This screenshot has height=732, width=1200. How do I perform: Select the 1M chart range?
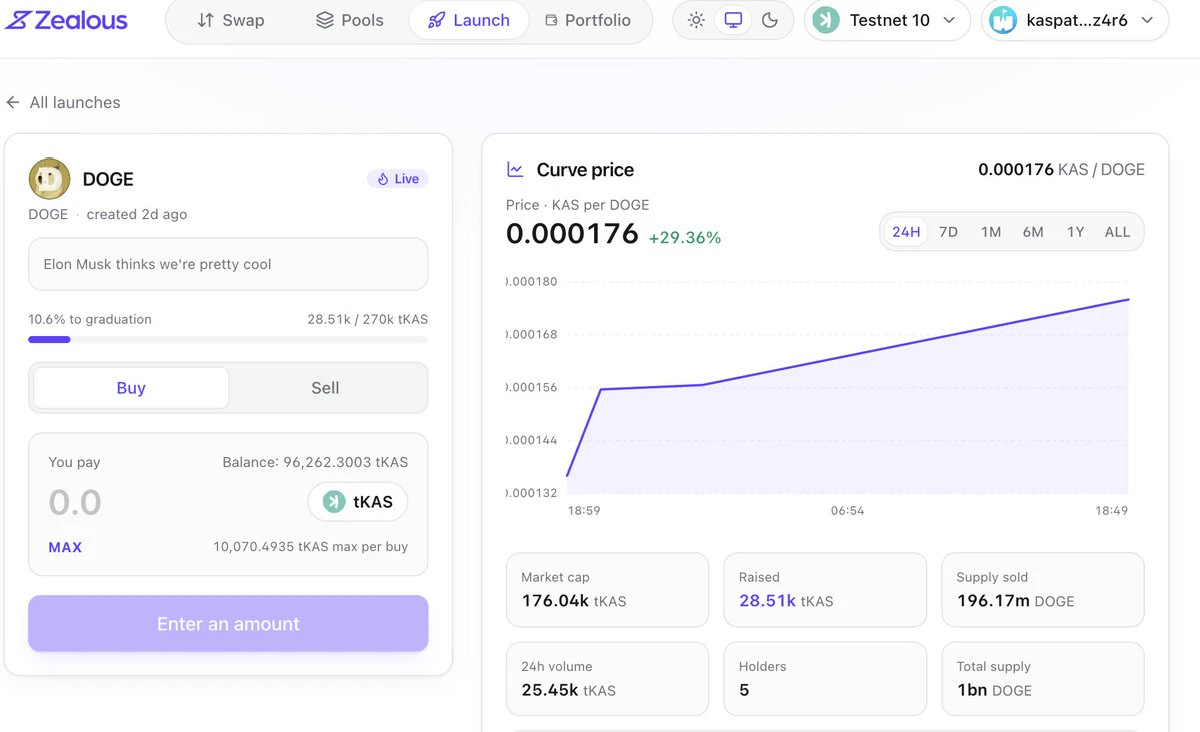click(991, 232)
